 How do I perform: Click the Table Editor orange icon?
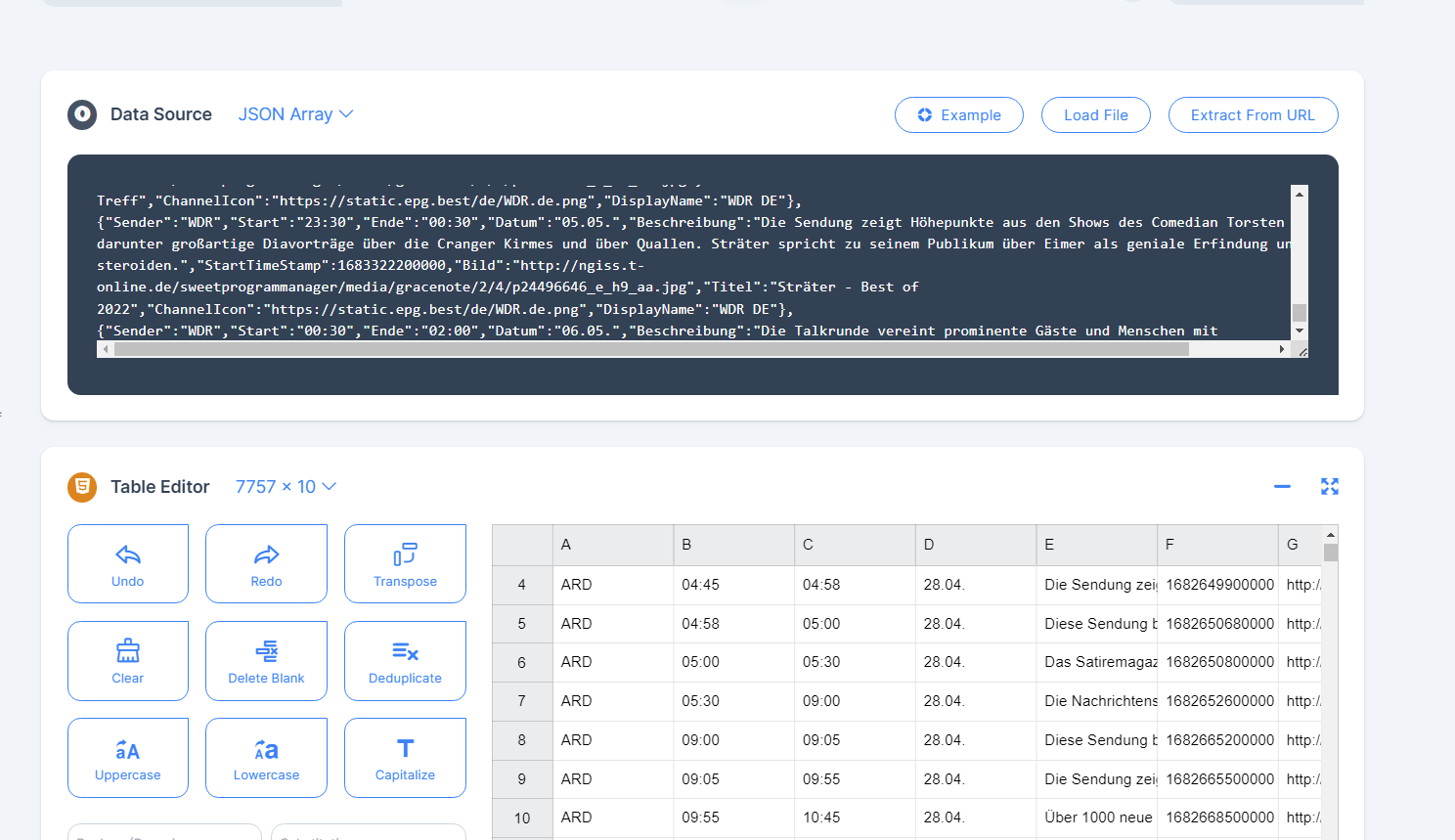82,487
